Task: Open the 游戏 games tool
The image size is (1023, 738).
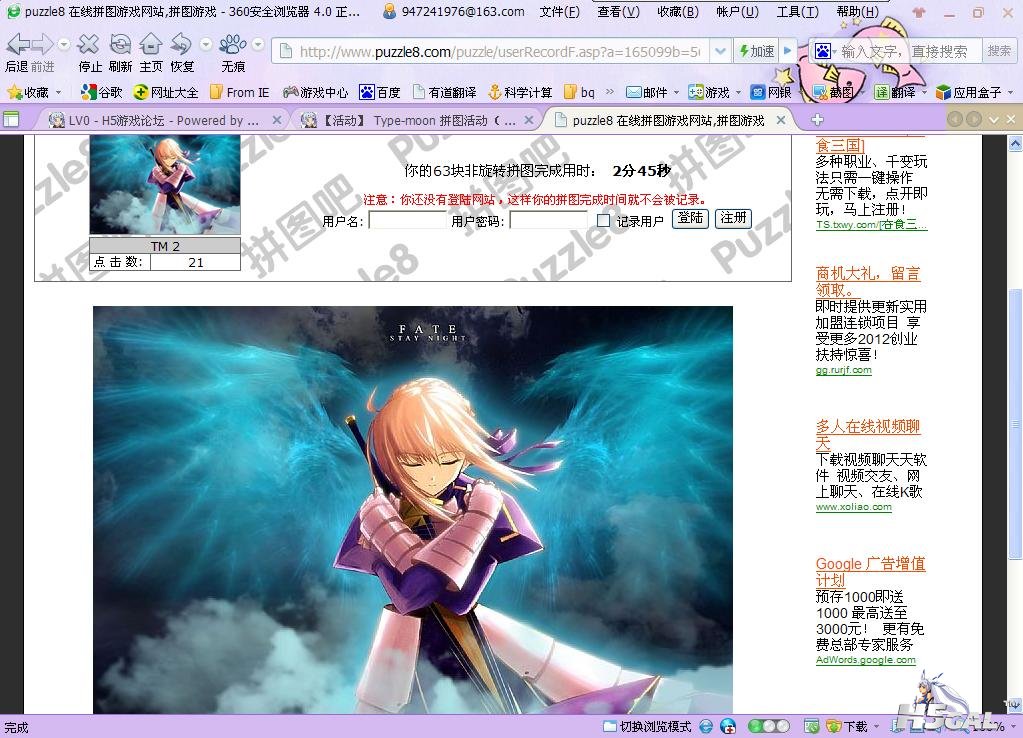Action: tap(709, 93)
